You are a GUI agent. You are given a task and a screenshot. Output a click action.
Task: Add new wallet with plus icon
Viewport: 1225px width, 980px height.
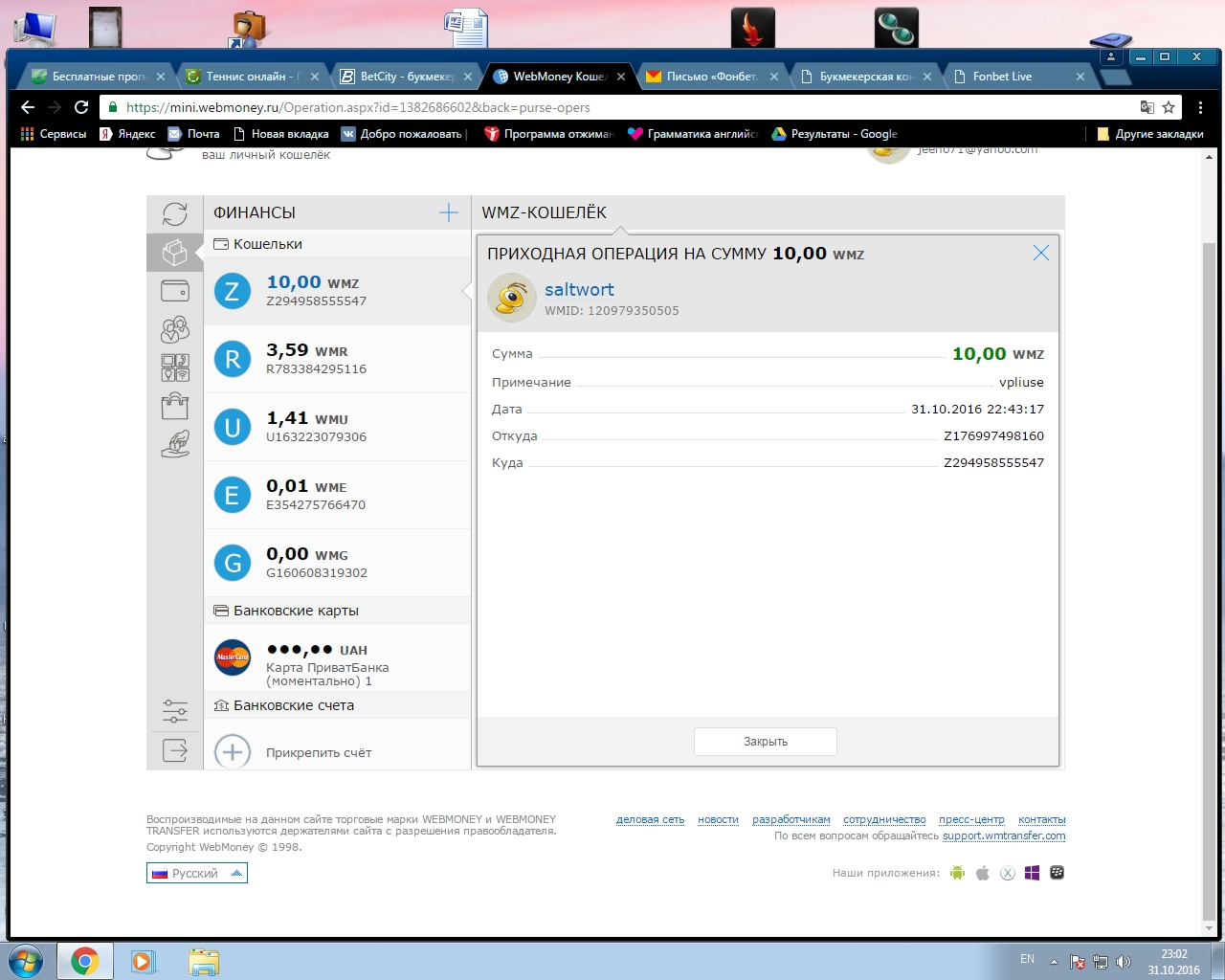click(448, 212)
